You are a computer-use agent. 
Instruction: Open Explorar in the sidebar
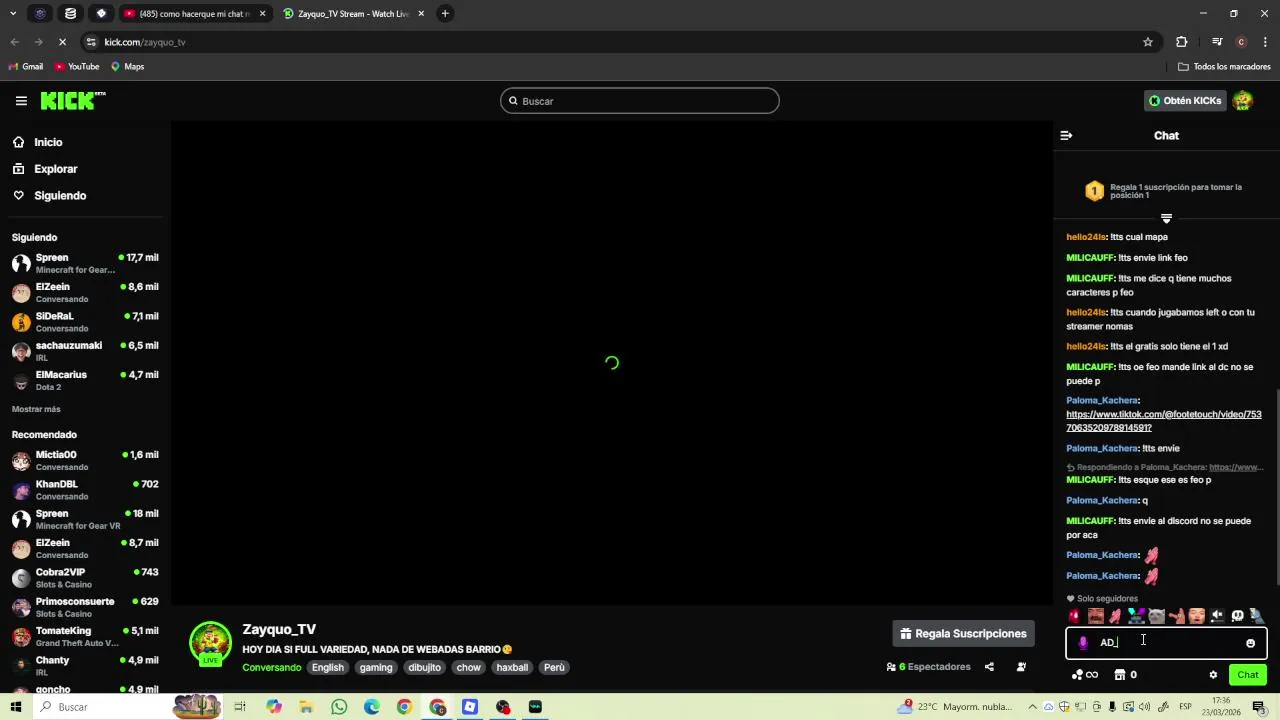55,169
